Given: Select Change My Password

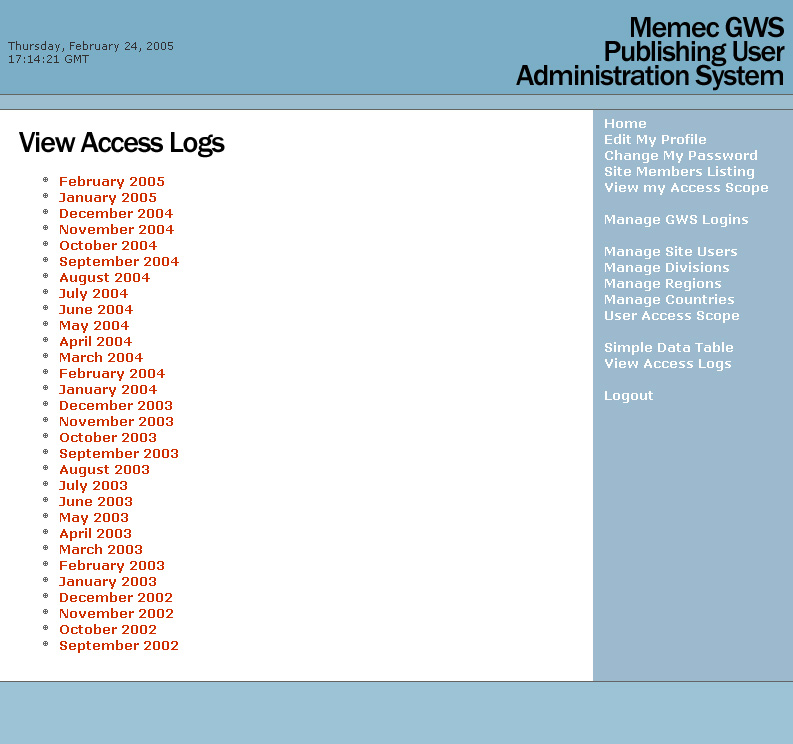Looking at the screenshot, I should (681, 156).
